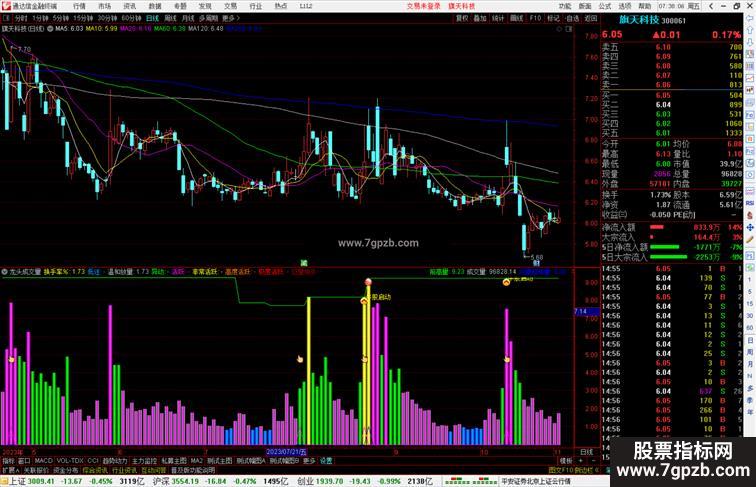Open the 模板 template dropdown

tap(566, 461)
